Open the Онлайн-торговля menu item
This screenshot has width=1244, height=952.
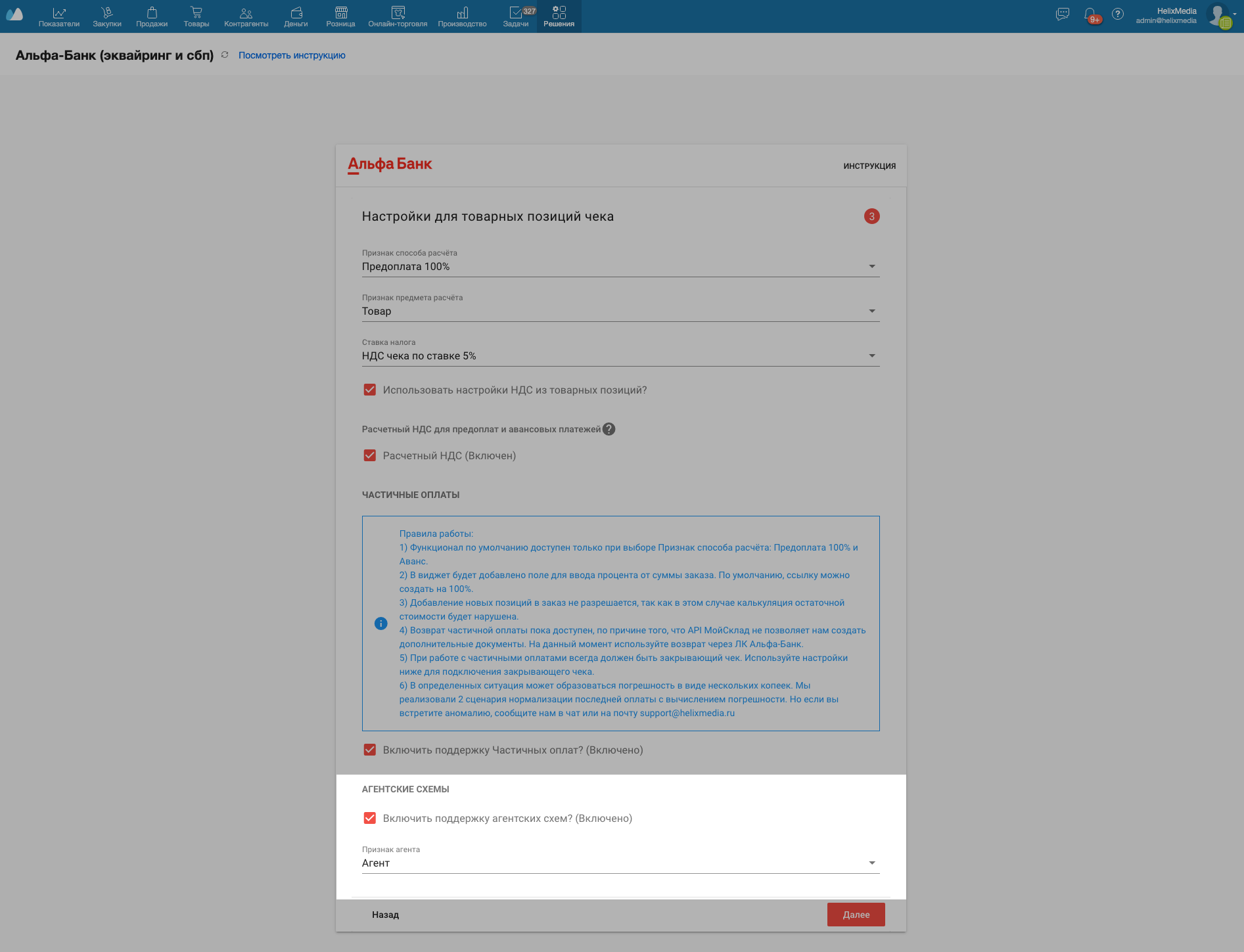pyautogui.click(x=398, y=16)
